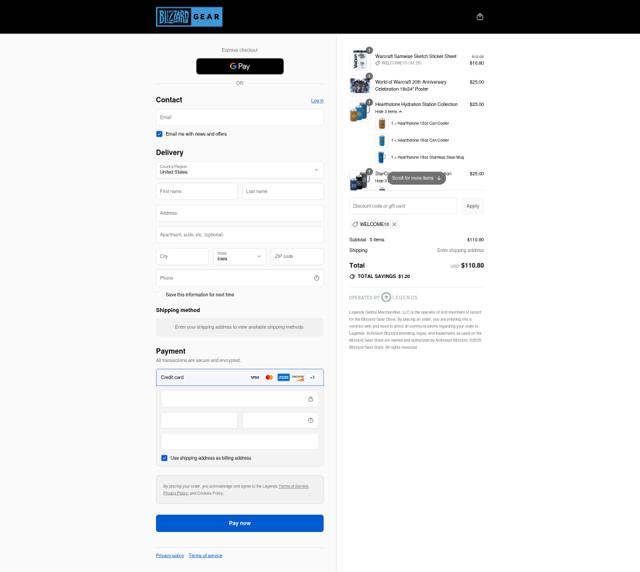Open the Log in link

point(317,100)
